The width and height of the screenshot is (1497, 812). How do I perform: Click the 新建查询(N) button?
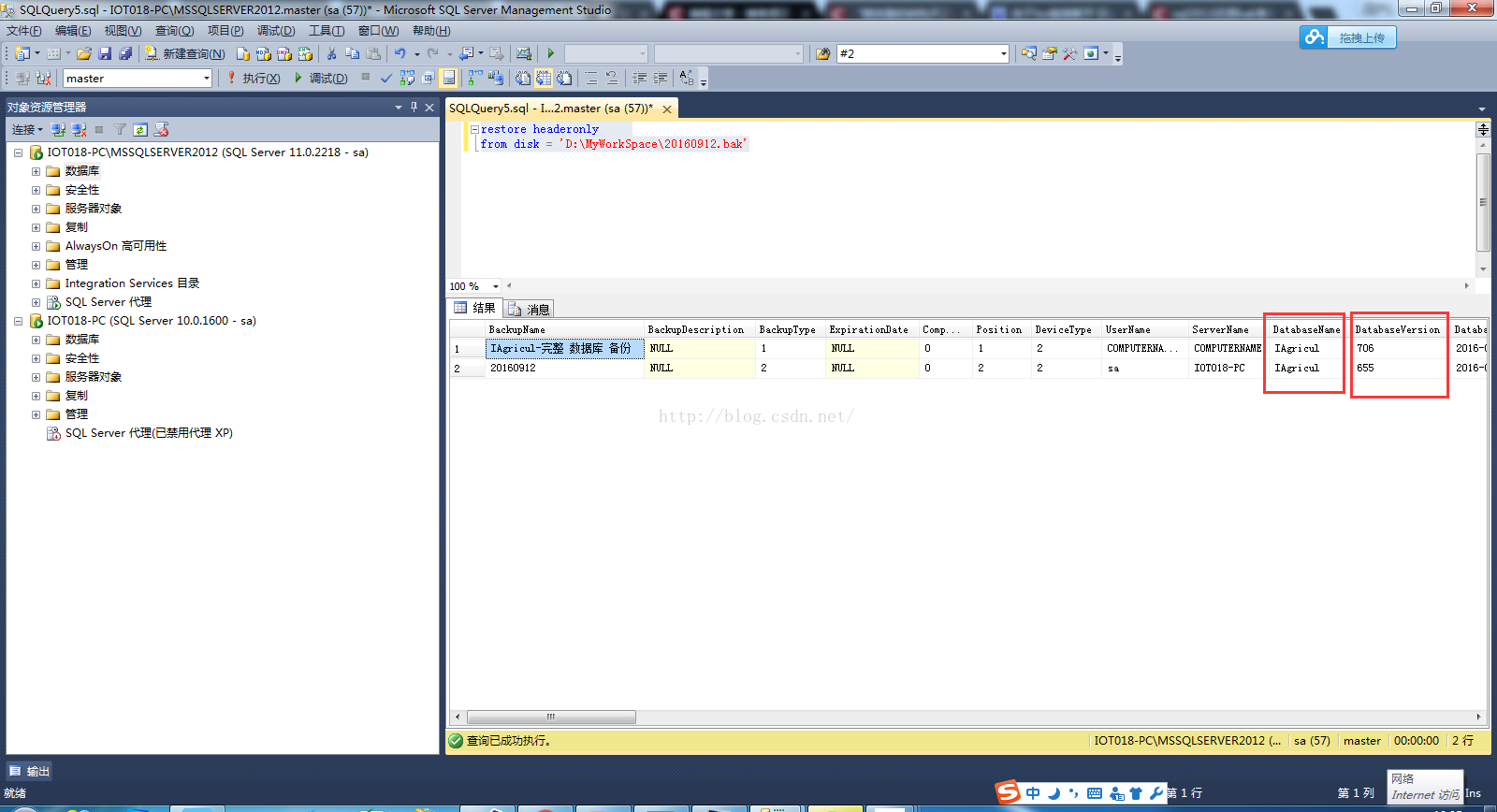185,54
